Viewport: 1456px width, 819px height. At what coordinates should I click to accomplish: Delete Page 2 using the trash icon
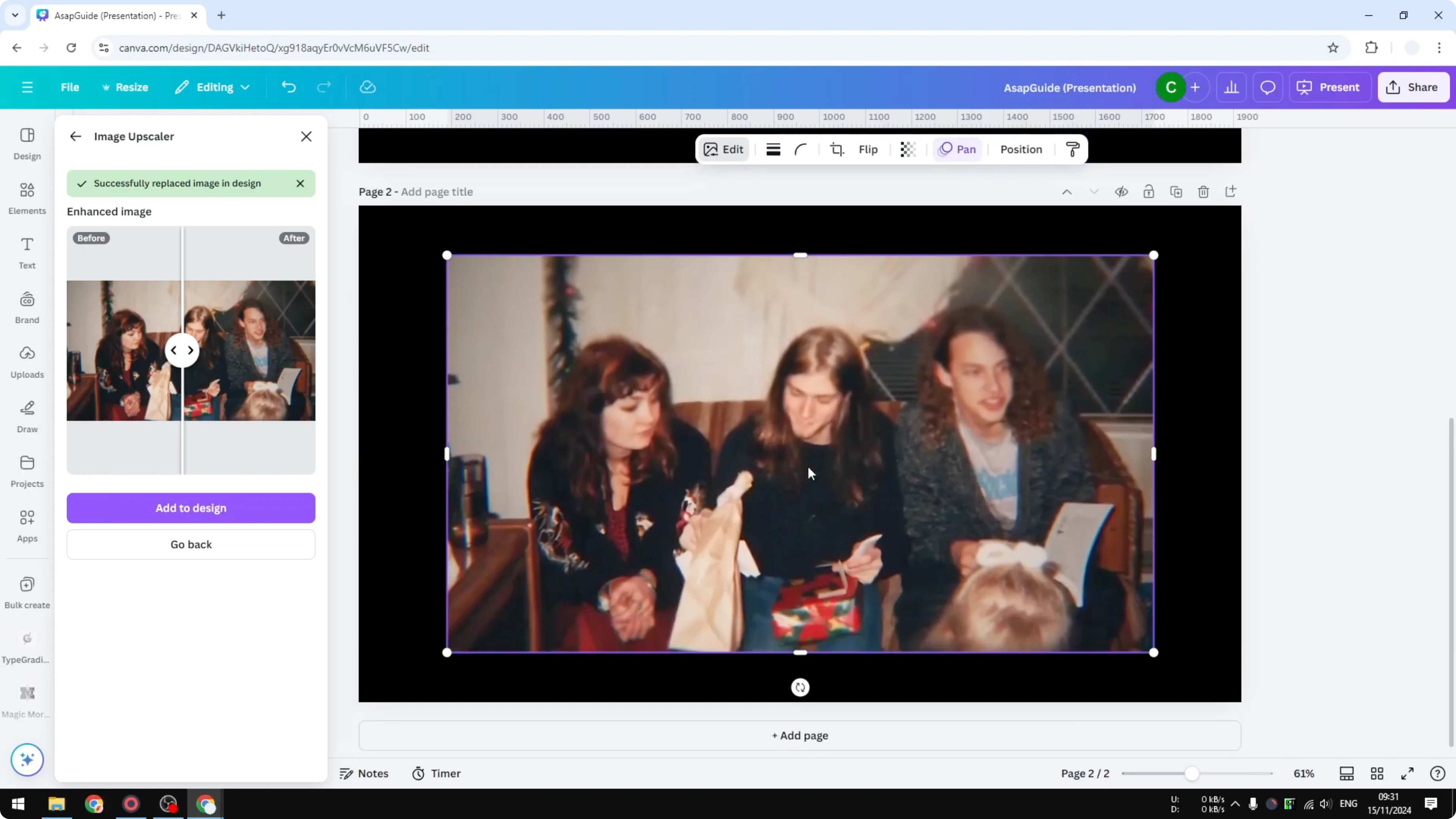tap(1203, 191)
